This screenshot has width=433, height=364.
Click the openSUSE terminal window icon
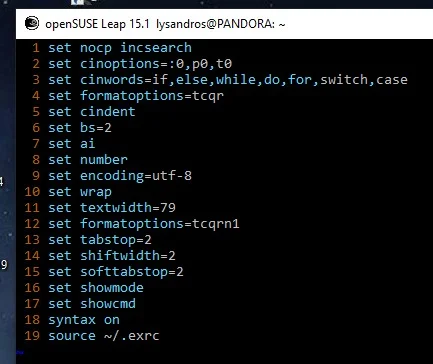tap(32, 23)
